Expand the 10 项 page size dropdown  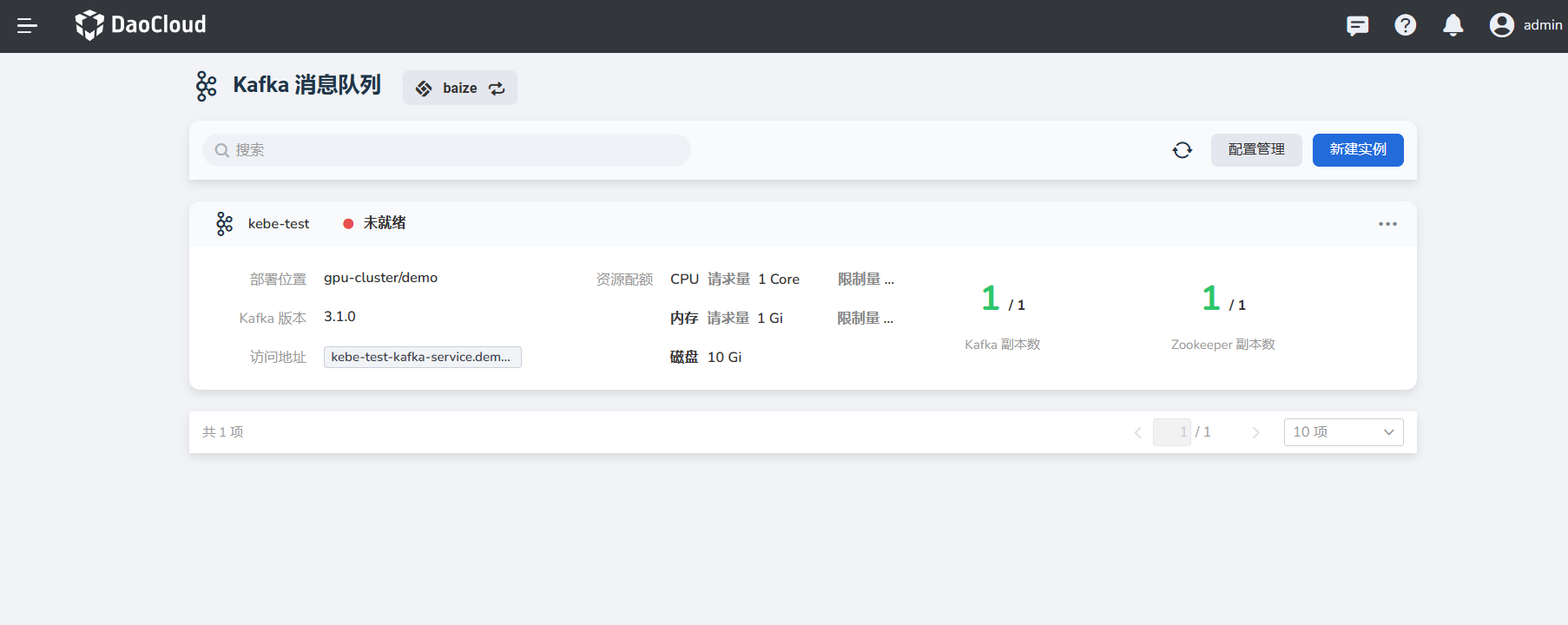1343,432
